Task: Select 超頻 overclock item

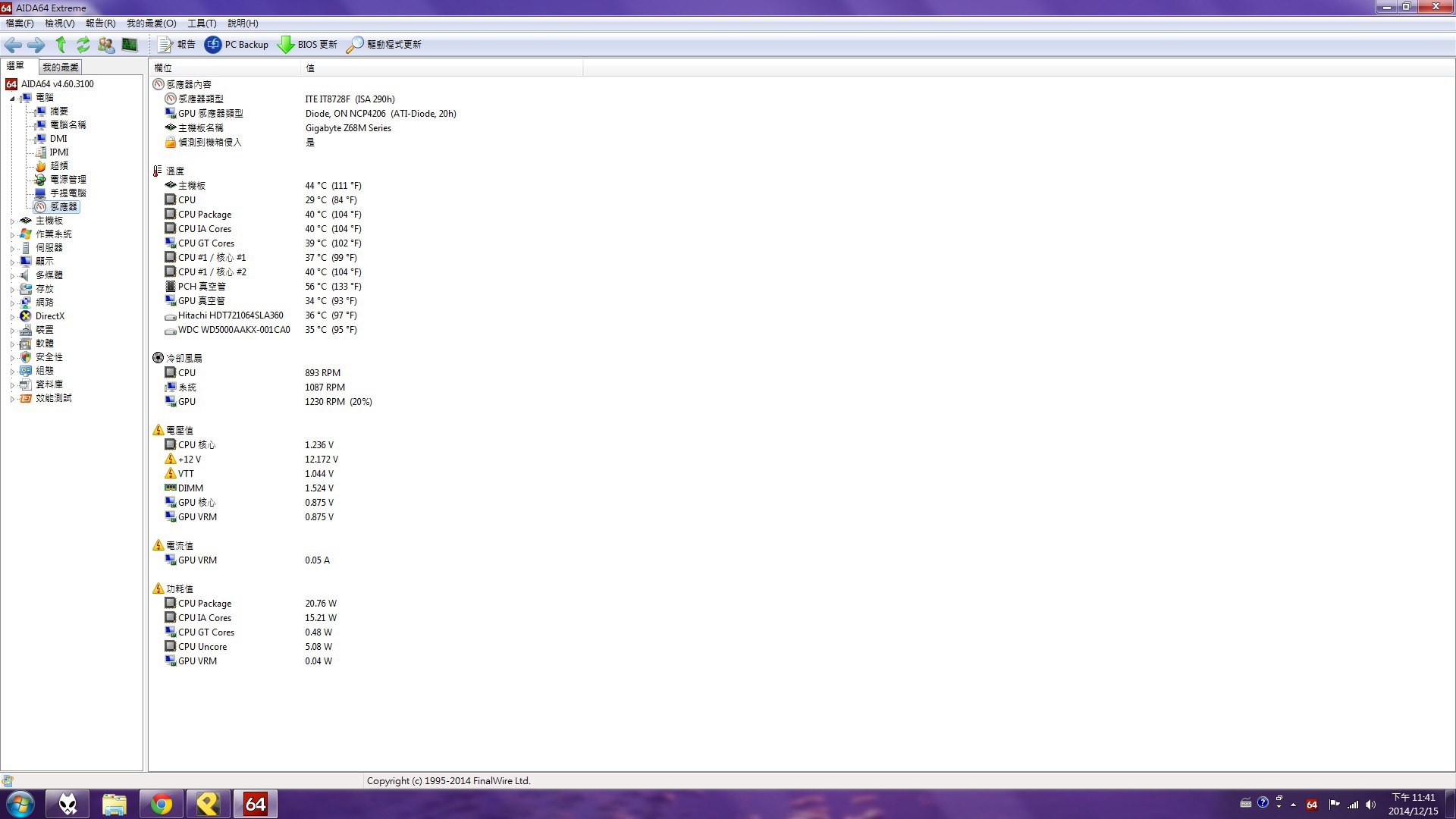Action: click(x=59, y=166)
